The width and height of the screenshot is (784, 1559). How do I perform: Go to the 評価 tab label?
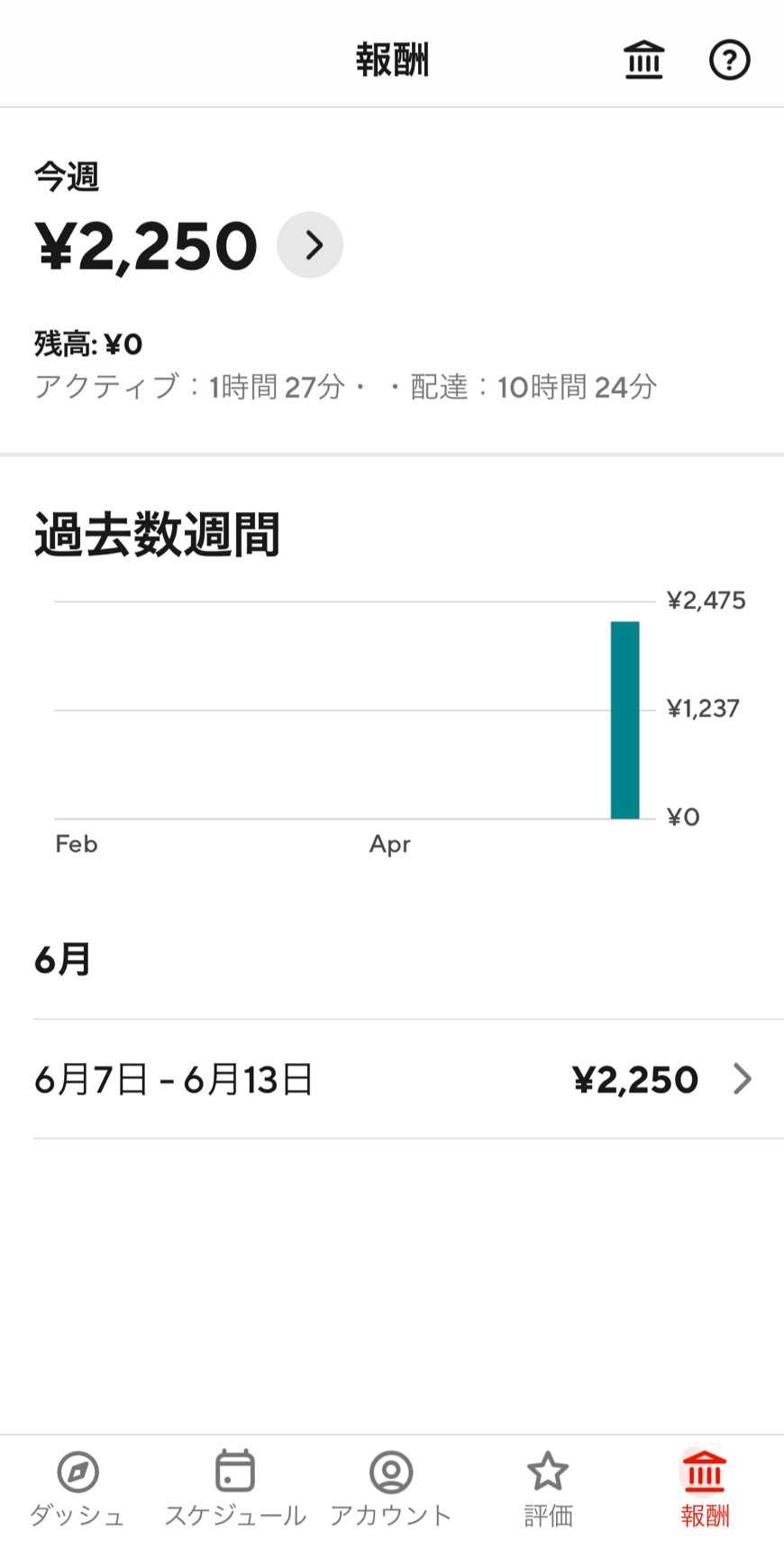point(548,1516)
